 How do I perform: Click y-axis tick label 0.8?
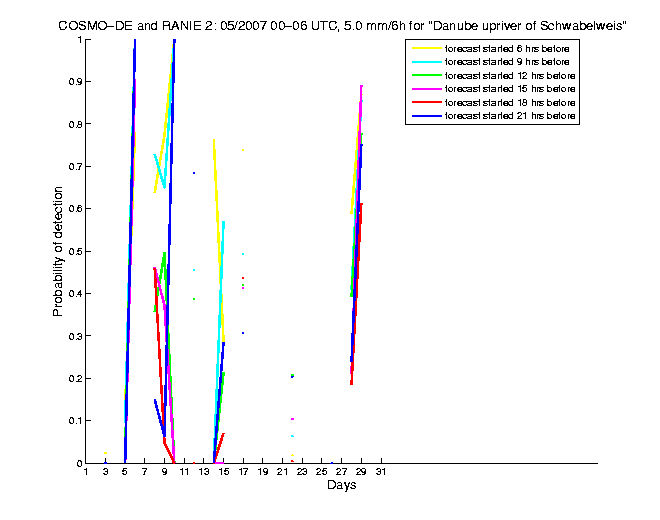pyautogui.click(x=76, y=124)
